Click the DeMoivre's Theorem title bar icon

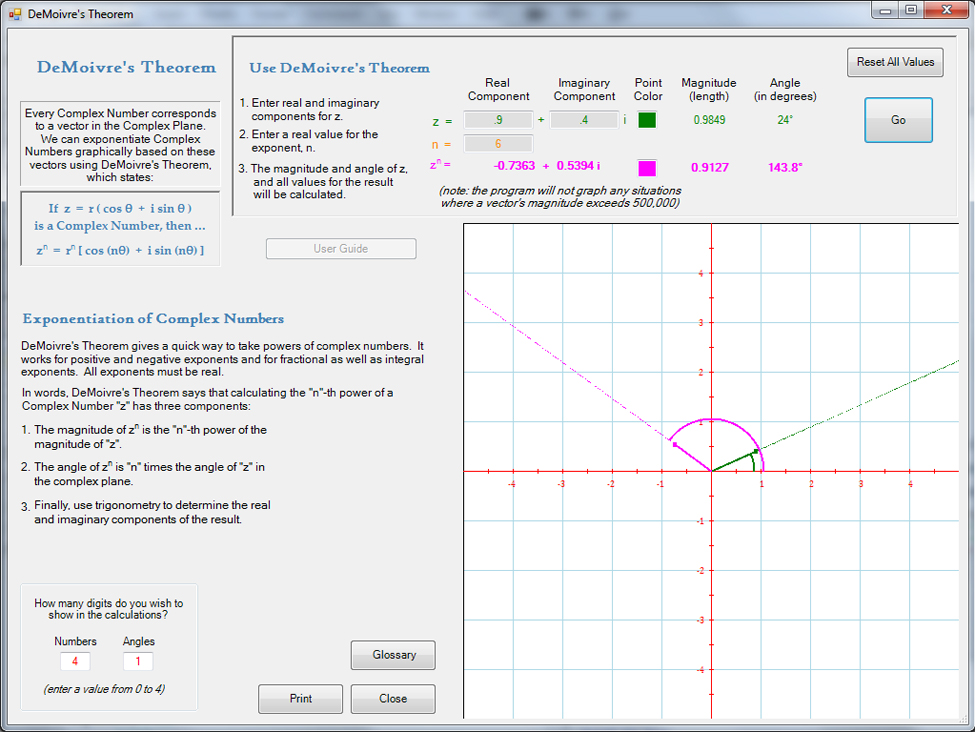[x=14, y=14]
